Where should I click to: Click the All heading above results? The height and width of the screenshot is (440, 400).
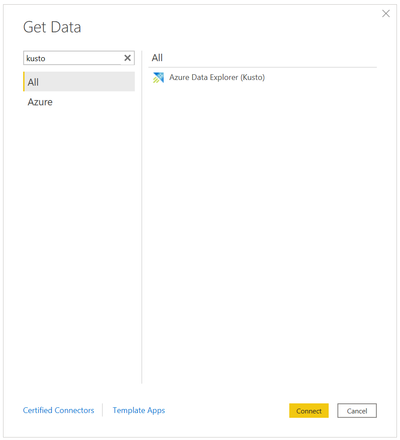pyautogui.click(x=157, y=58)
